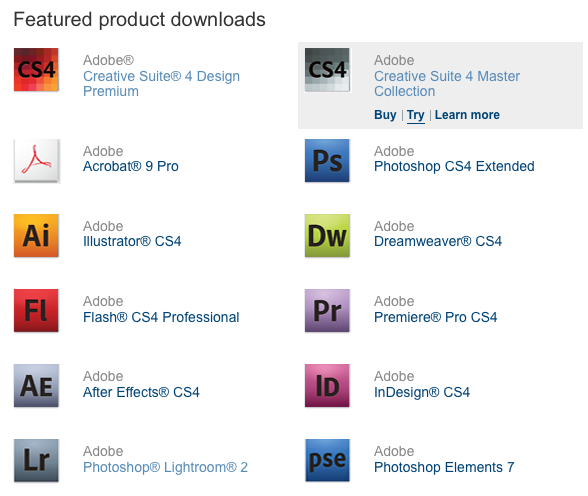588x496 pixels.
Task: Click Buy under Master Collection
Action: [385, 114]
